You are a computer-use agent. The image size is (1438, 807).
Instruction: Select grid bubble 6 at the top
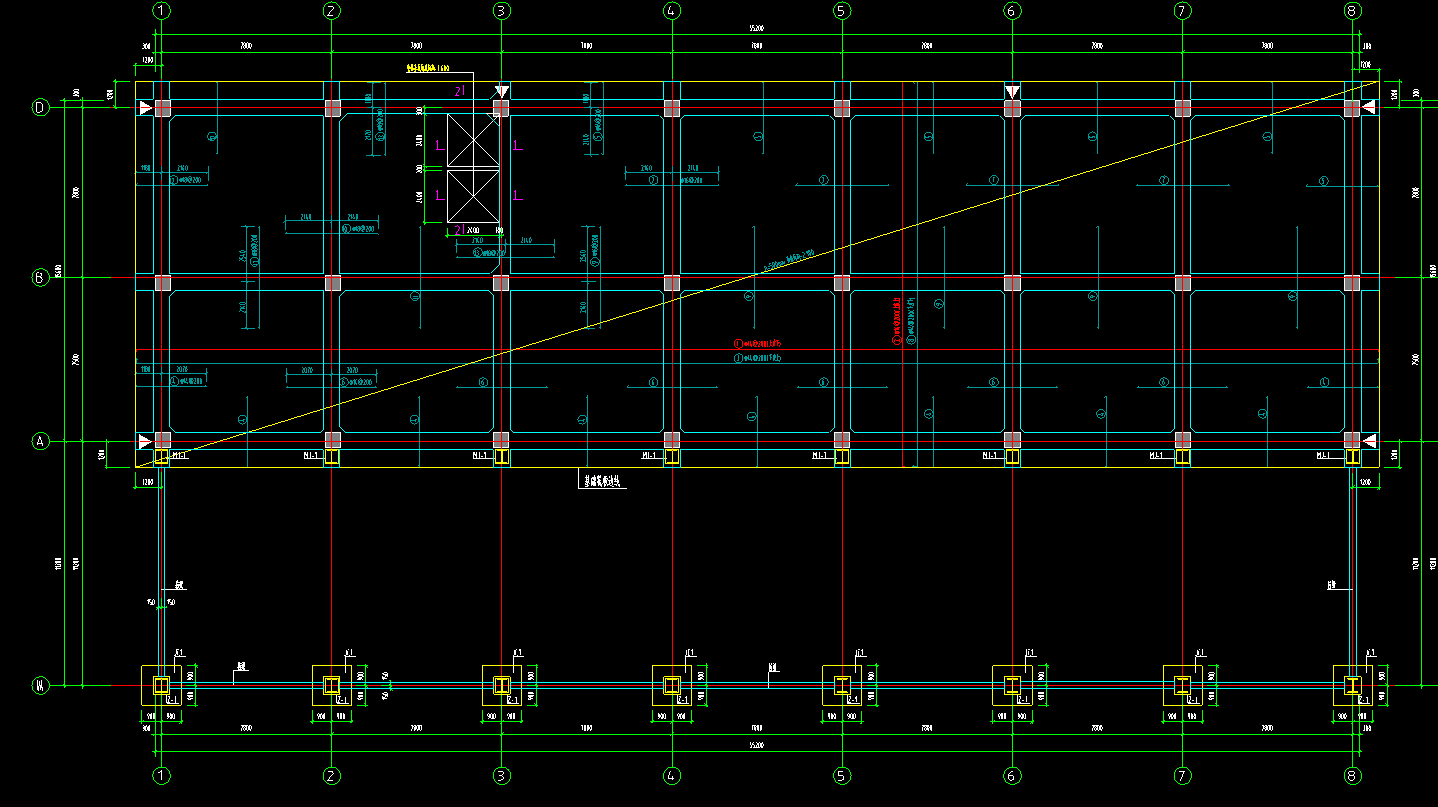tap(1012, 11)
